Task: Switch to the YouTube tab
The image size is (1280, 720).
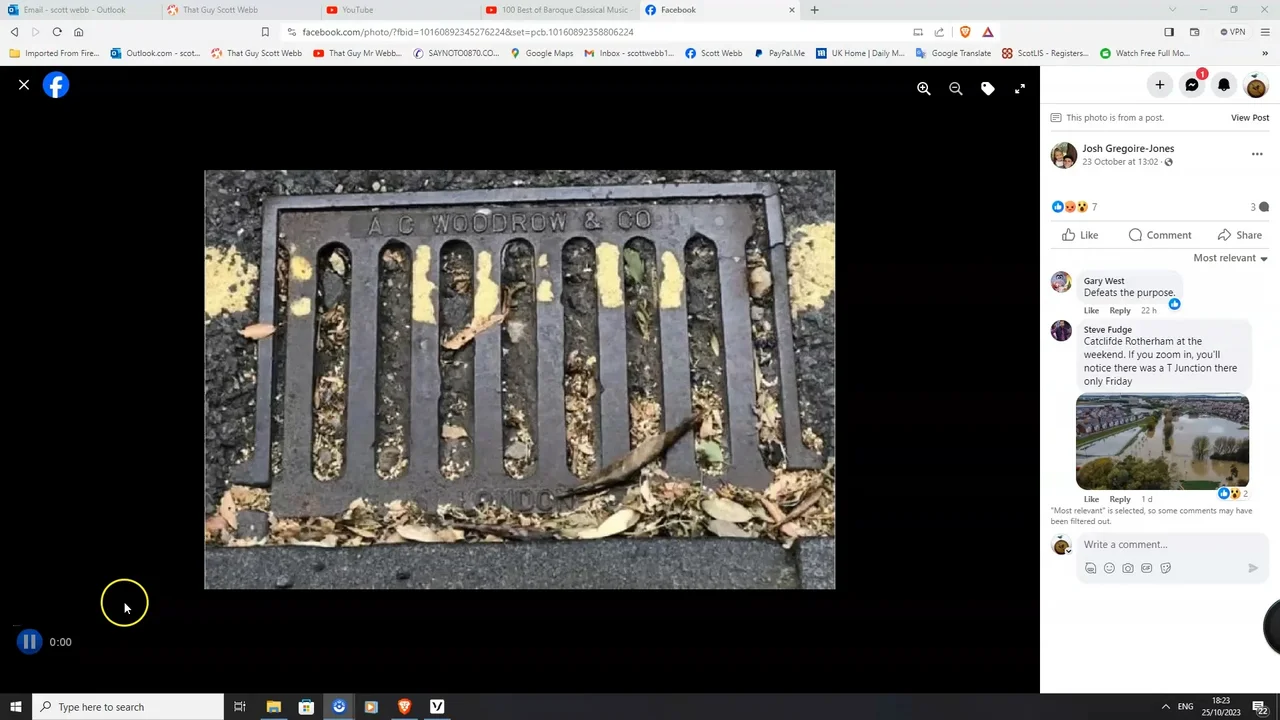Action: [x=398, y=10]
